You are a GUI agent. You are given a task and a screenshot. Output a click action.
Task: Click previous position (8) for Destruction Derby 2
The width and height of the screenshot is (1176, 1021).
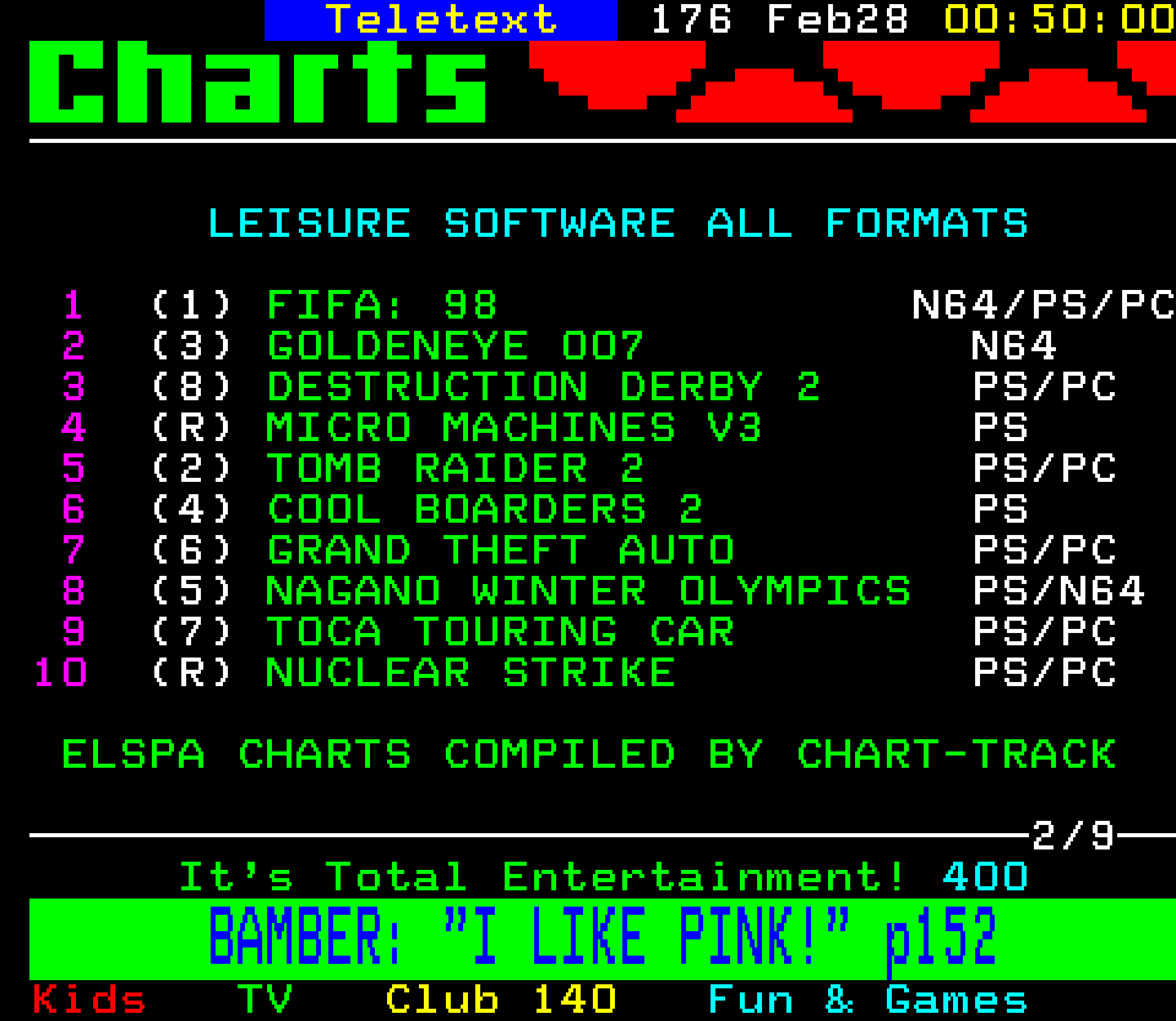191,387
